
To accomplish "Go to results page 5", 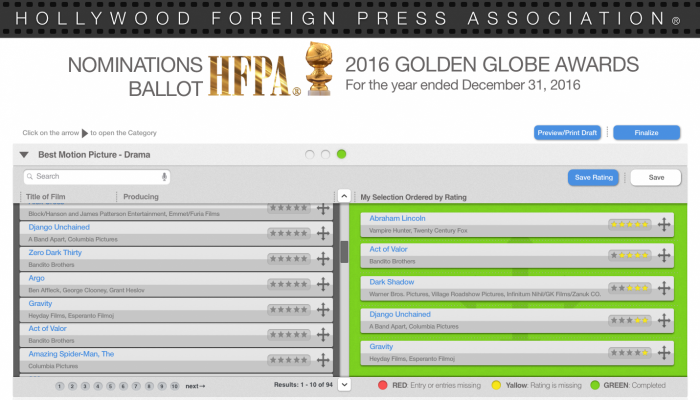I will click(111, 386).
